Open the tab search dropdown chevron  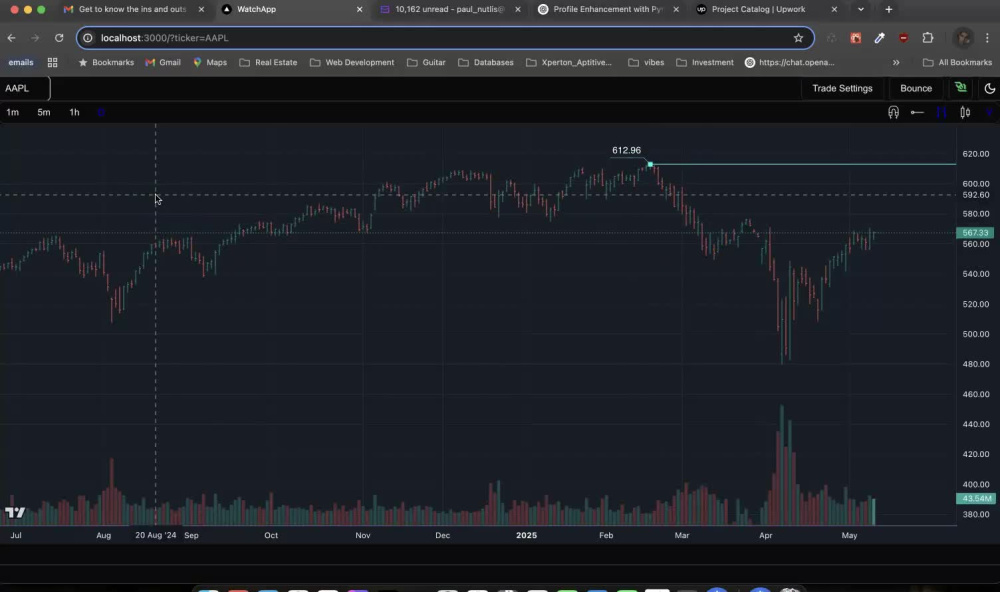pos(860,10)
